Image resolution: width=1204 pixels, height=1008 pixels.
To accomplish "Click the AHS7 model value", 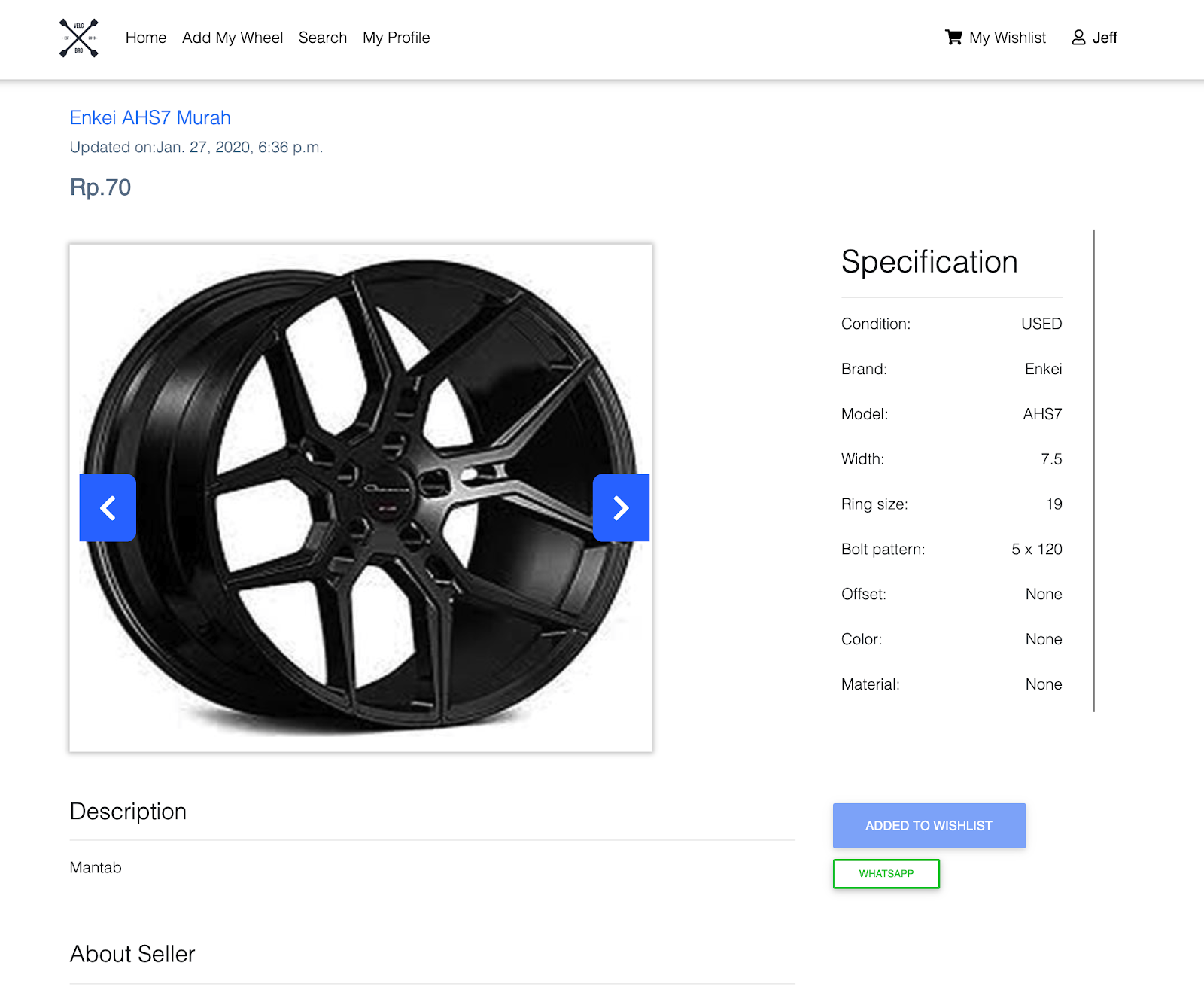I will click(x=1042, y=414).
